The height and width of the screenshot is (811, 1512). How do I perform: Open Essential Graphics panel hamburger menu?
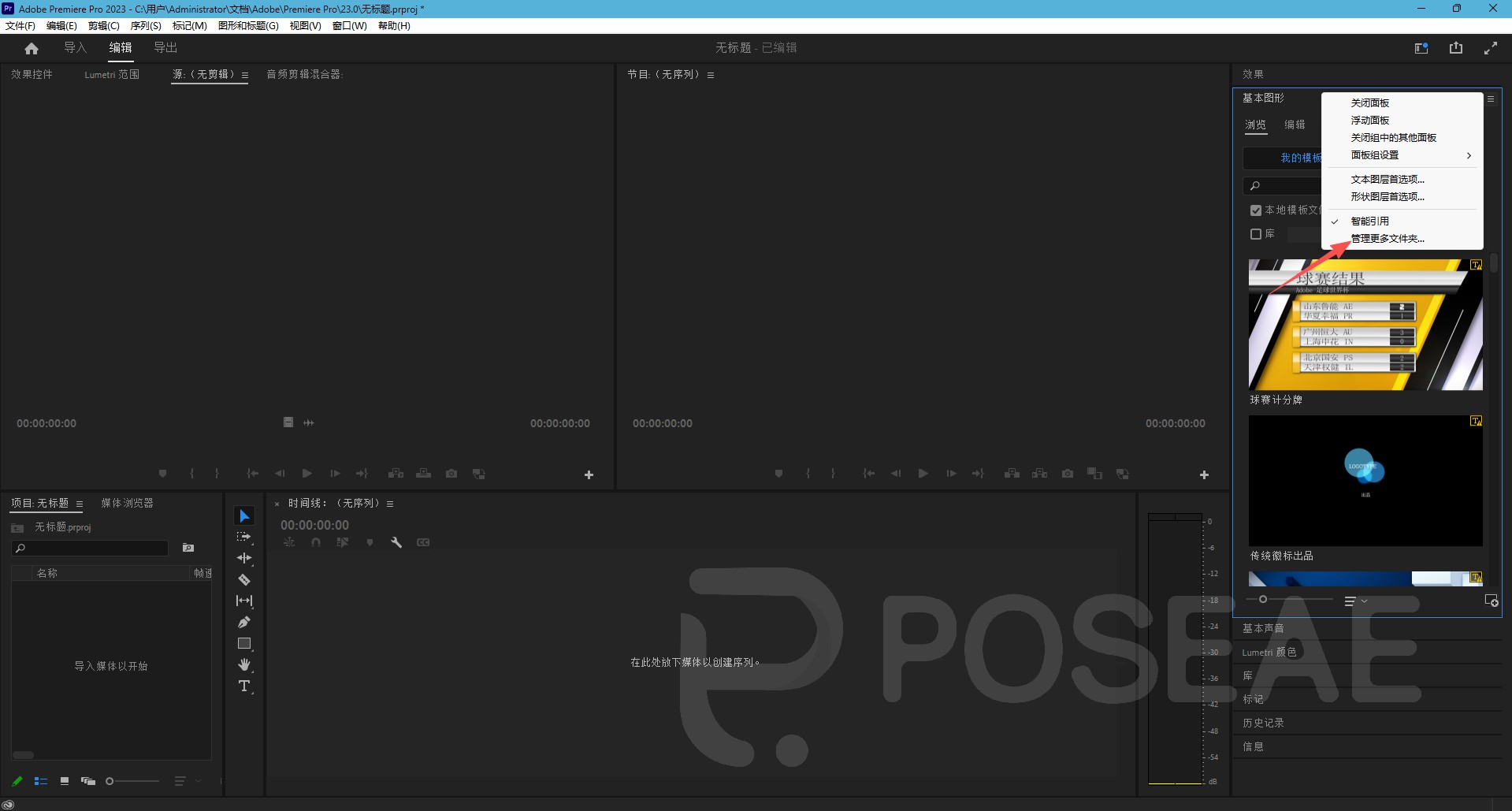click(1491, 99)
